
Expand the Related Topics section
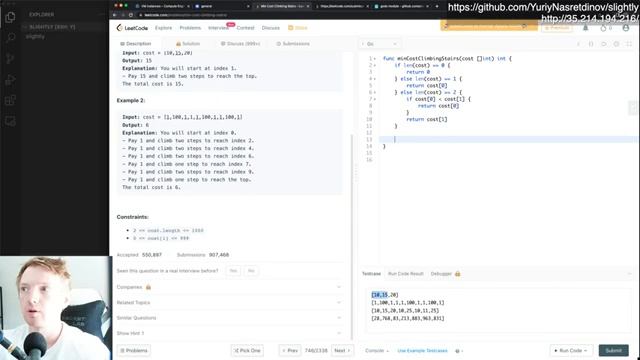pos(229,302)
